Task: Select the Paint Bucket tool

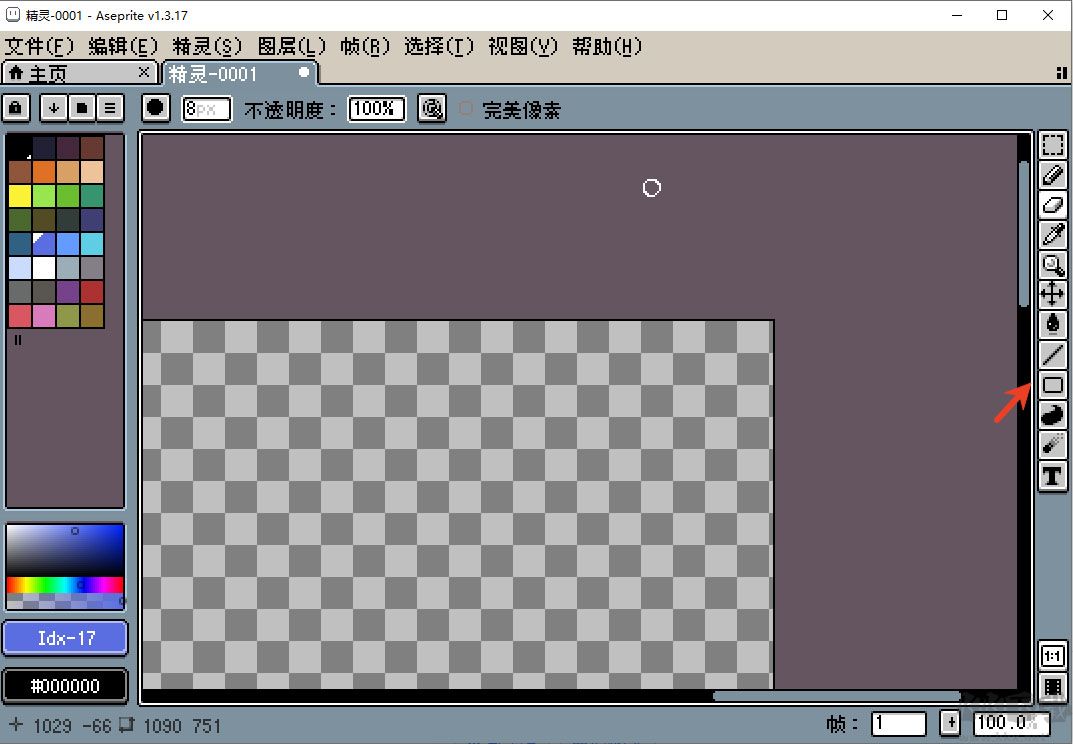Action: tap(1051, 324)
